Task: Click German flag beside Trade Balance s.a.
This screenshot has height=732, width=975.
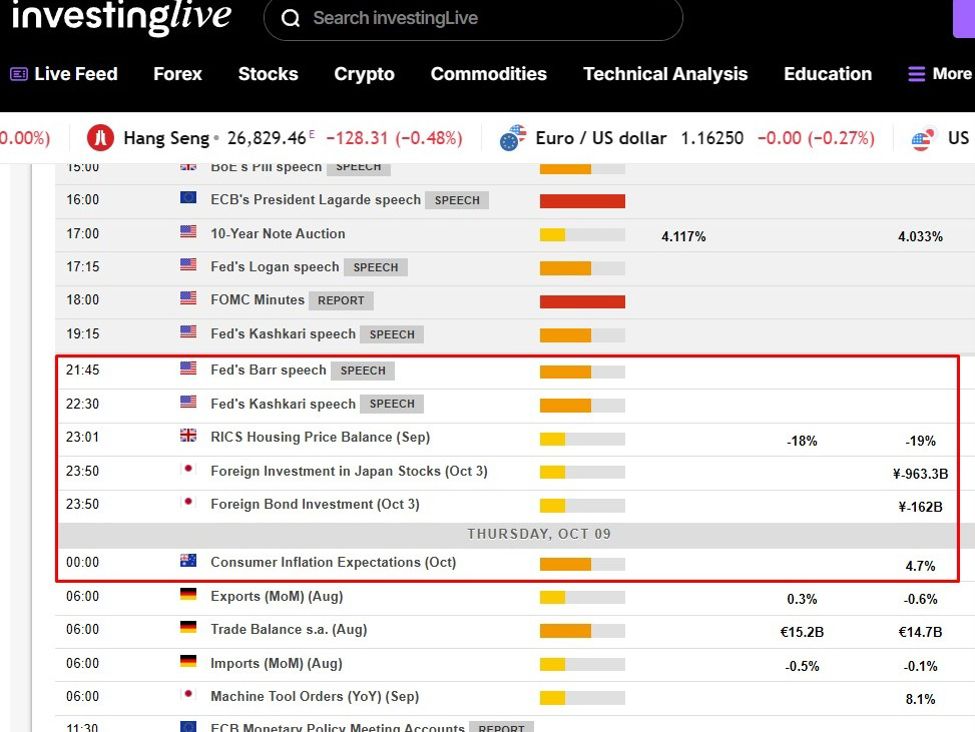Action: (188, 628)
